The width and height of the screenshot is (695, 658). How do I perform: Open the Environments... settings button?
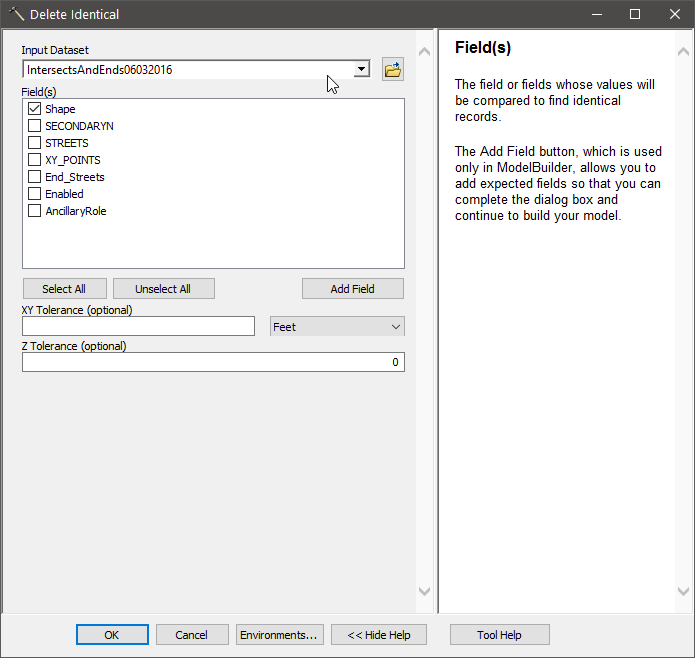tap(280, 635)
